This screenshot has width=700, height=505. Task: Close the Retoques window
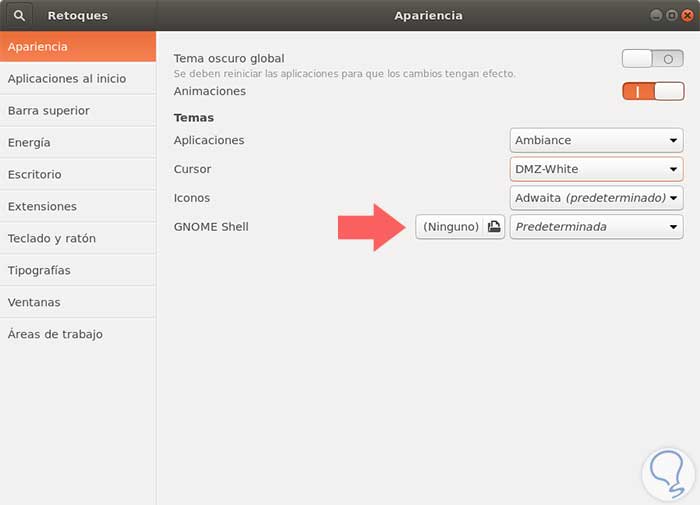pyautogui.click(x=686, y=15)
